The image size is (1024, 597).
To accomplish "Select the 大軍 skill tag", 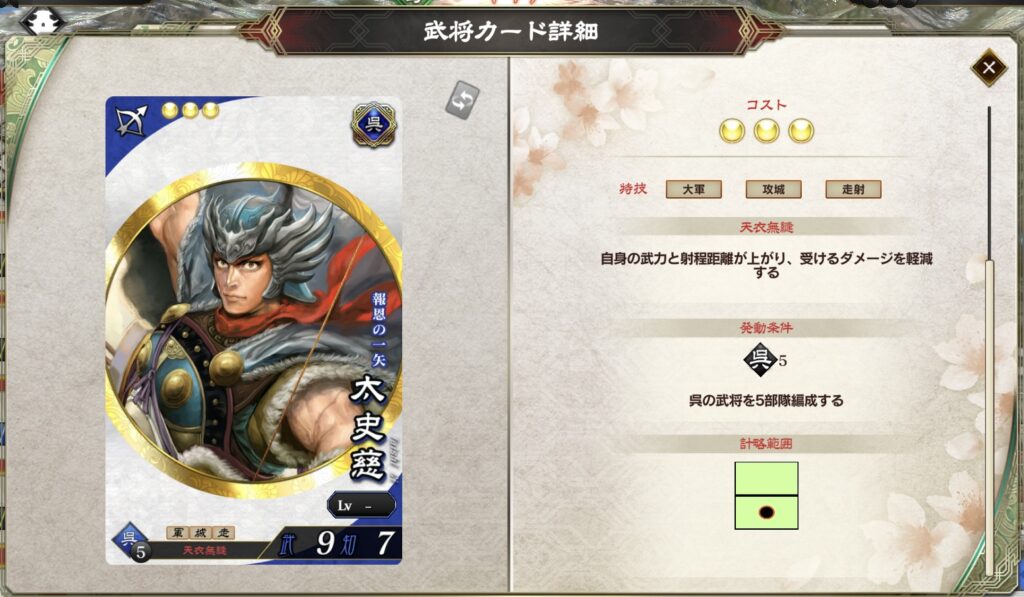I will click(x=694, y=189).
